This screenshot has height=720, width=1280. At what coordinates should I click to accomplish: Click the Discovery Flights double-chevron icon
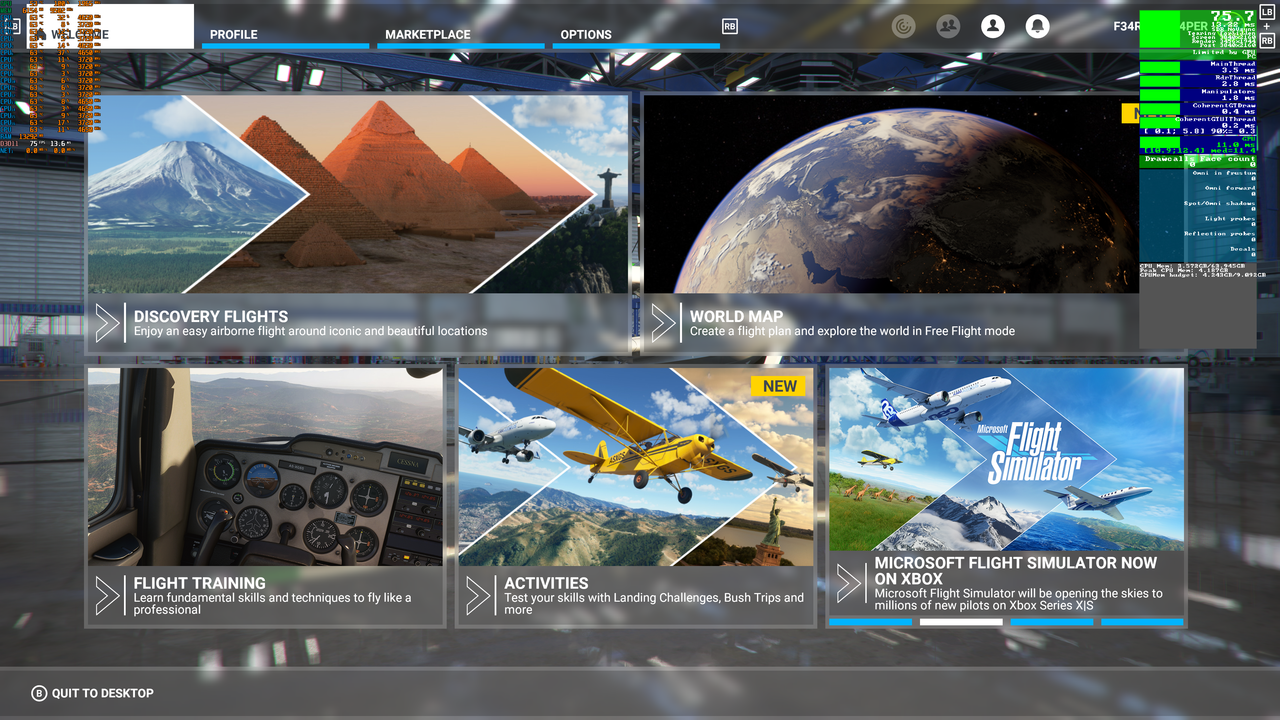tap(107, 323)
